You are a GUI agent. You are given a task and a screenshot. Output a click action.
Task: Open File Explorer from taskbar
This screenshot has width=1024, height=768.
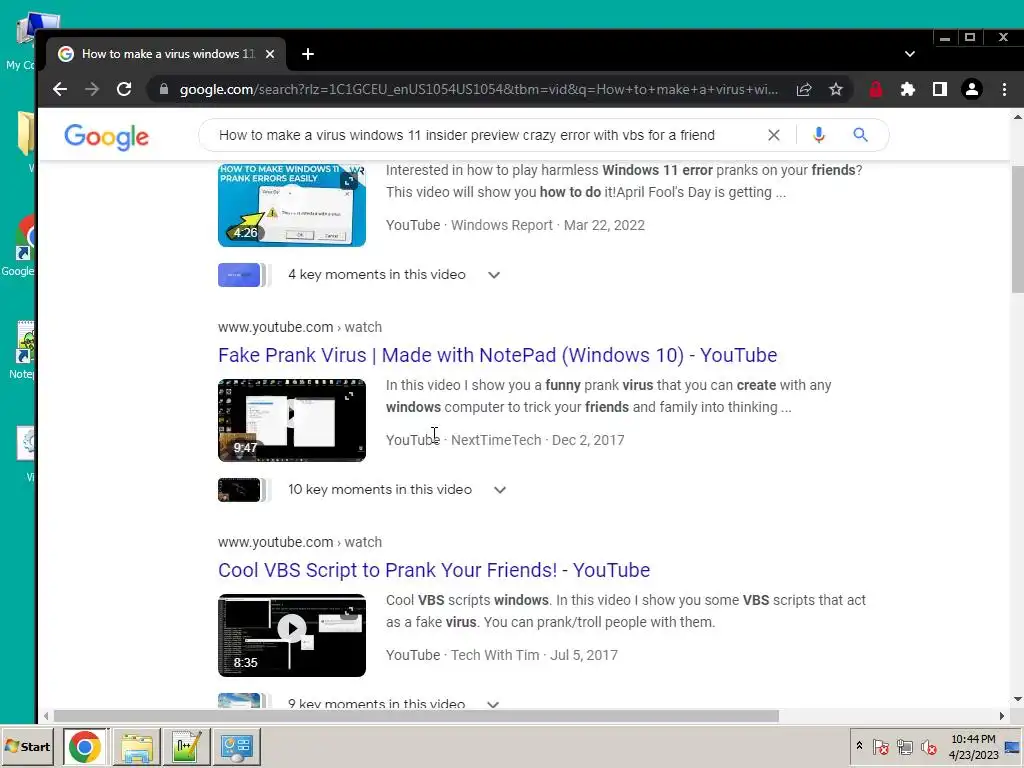click(136, 746)
